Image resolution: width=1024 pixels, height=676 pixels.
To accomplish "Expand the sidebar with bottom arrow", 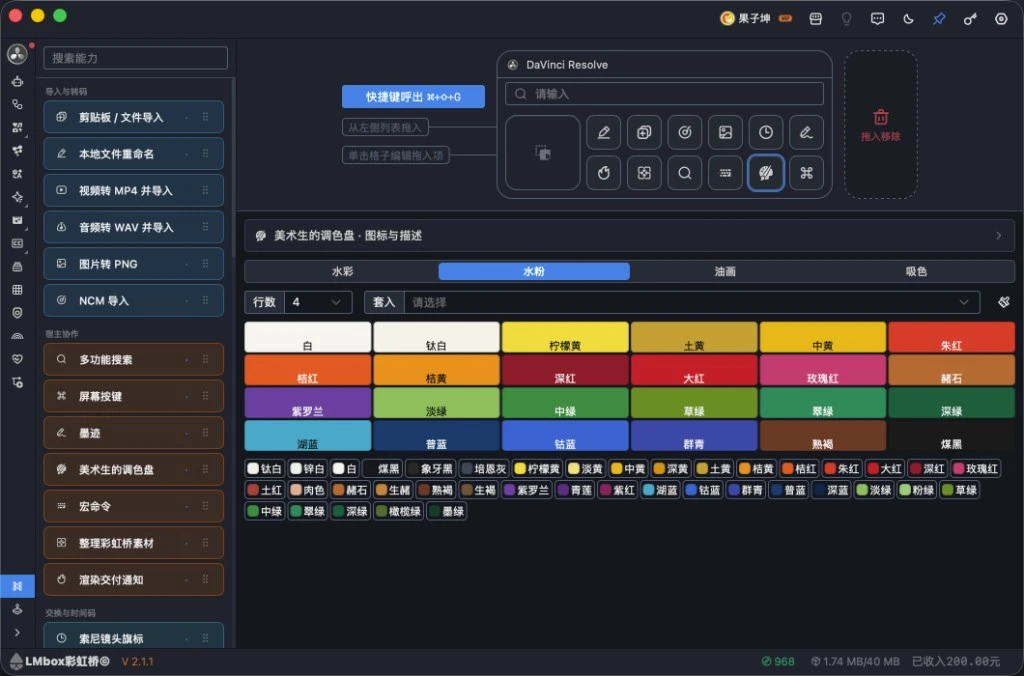I will [x=17, y=632].
